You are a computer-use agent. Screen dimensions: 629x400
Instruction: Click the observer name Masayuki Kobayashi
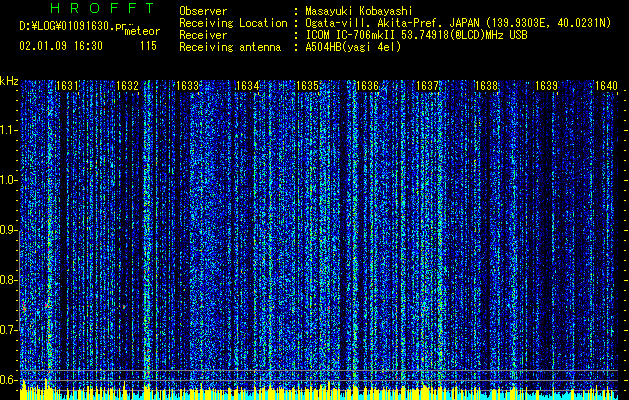[x=359, y=11]
